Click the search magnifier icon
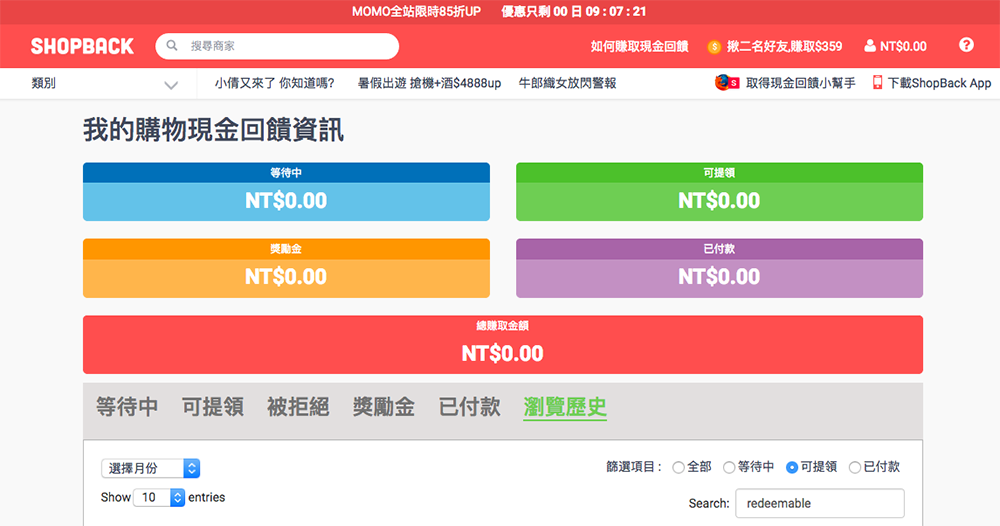 pyautogui.click(x=173, y=46)
